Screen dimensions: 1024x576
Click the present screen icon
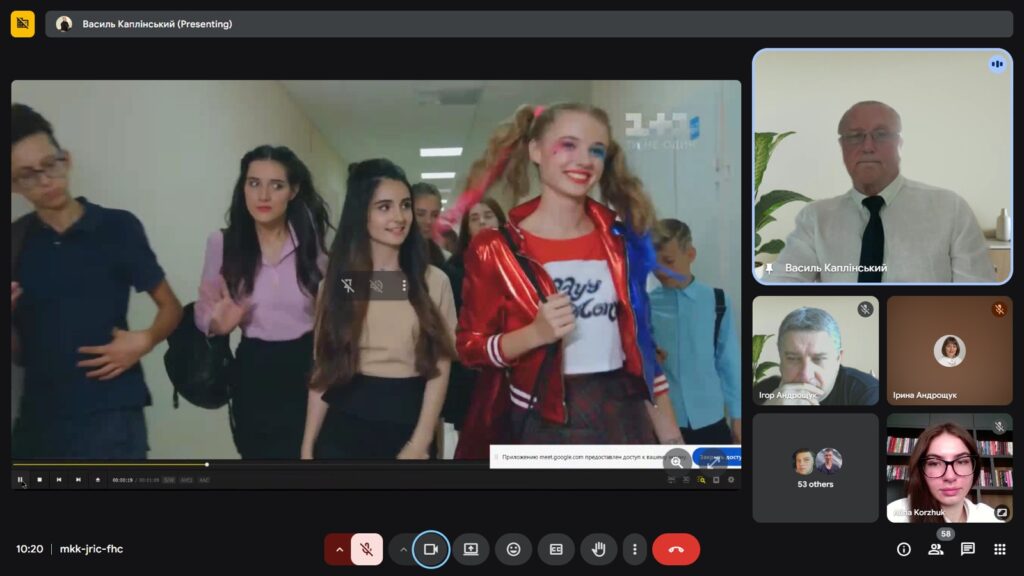point(471,549)
